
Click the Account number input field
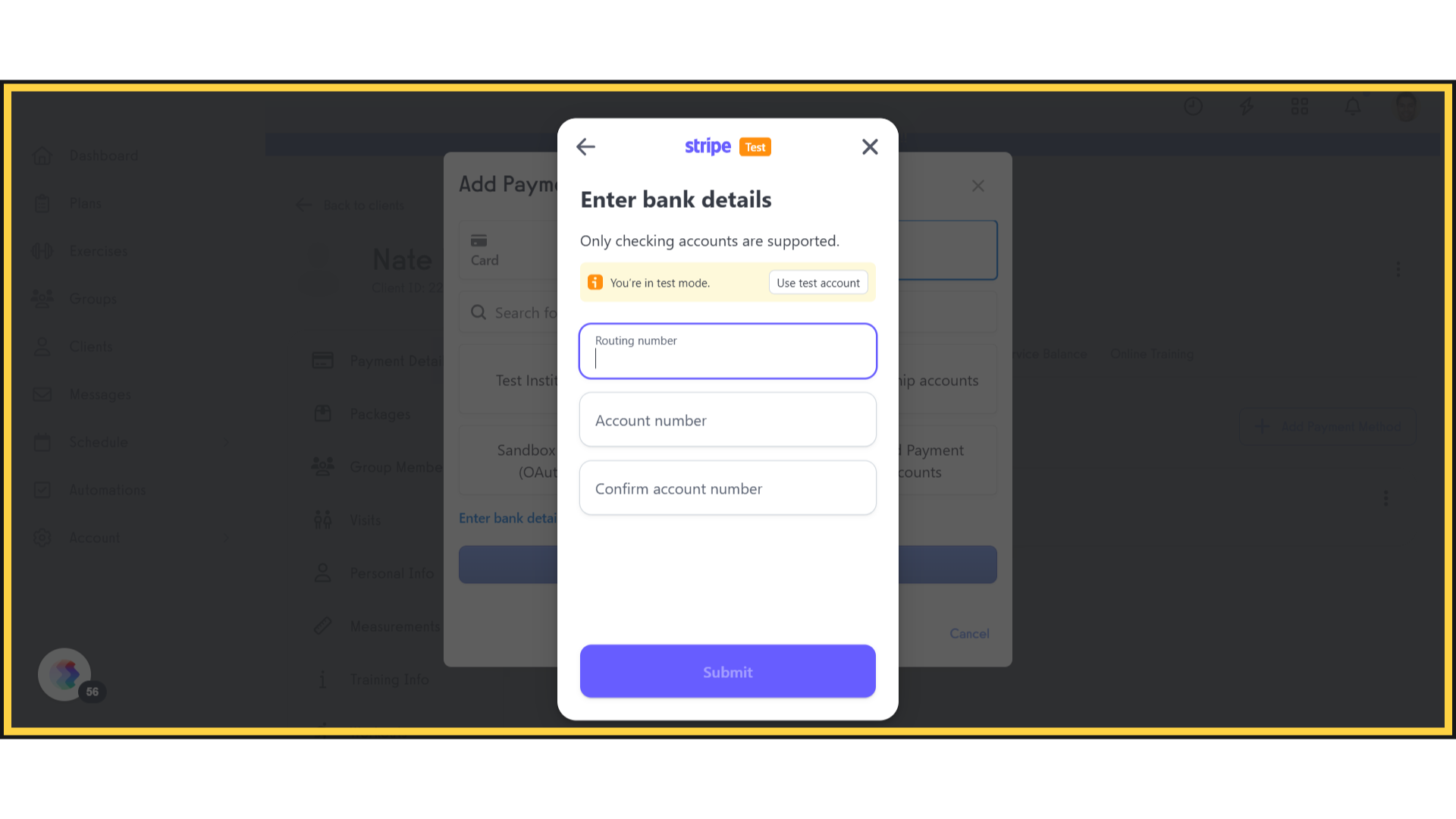pyautogui.click(x=728, y=419)
